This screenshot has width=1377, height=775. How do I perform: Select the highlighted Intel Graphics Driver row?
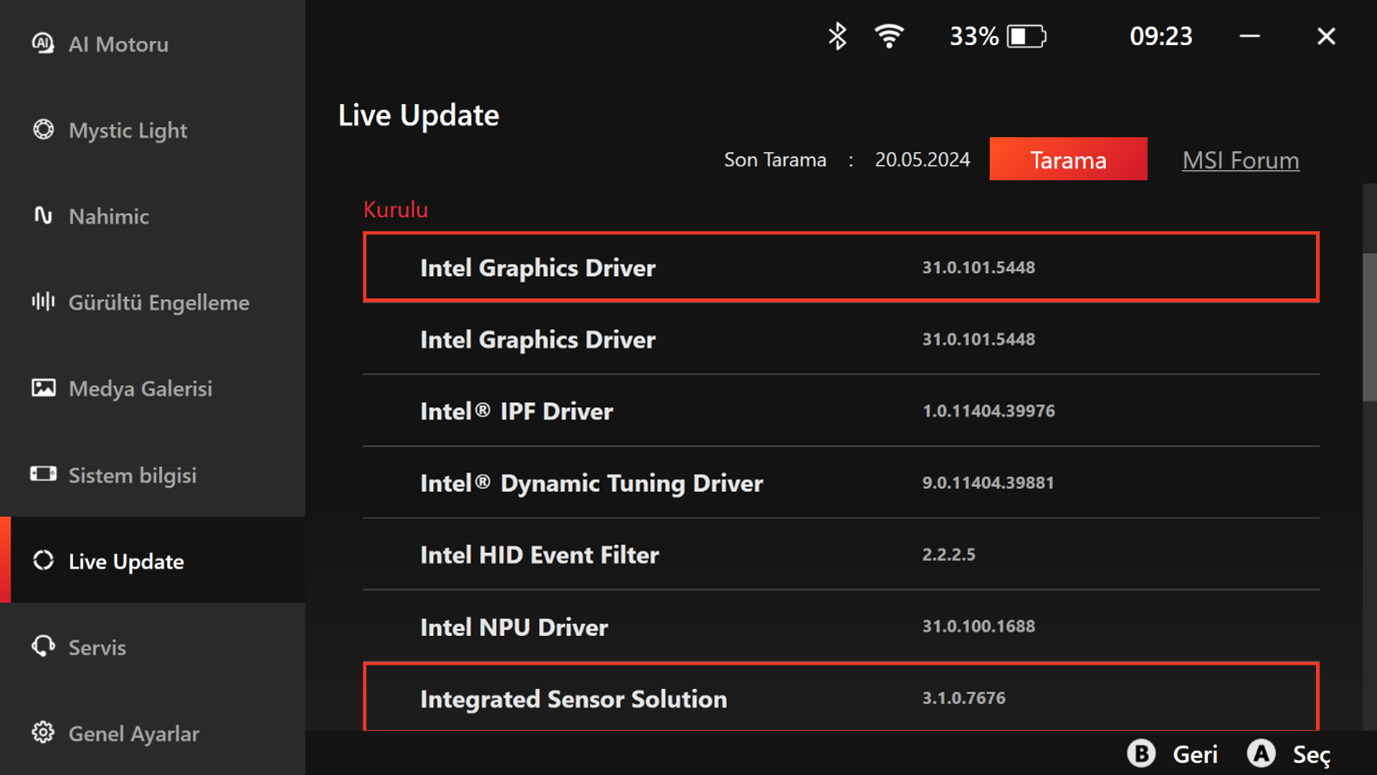click(x=840, y=267)
